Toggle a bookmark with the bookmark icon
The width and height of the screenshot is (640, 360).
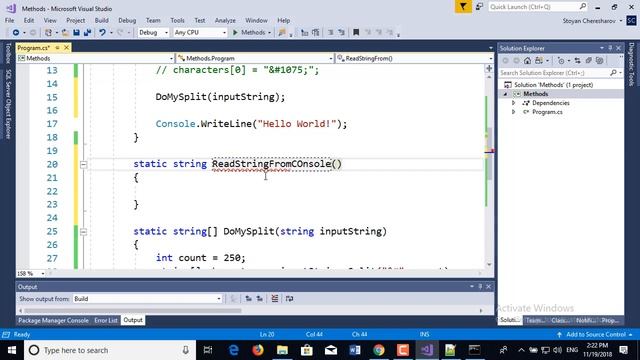click(356, 32)
